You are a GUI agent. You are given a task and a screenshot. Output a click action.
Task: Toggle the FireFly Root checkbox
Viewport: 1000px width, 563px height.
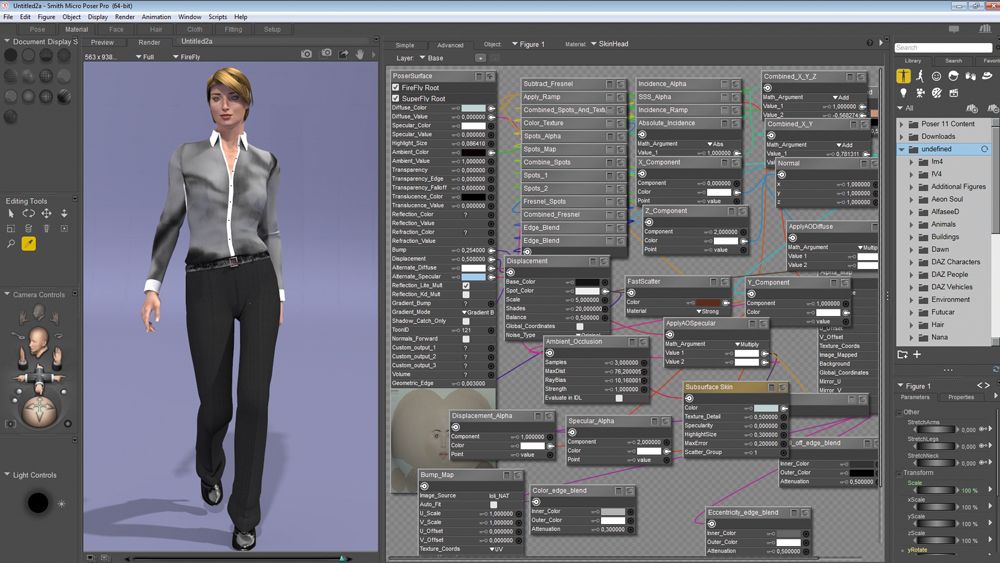396,88
